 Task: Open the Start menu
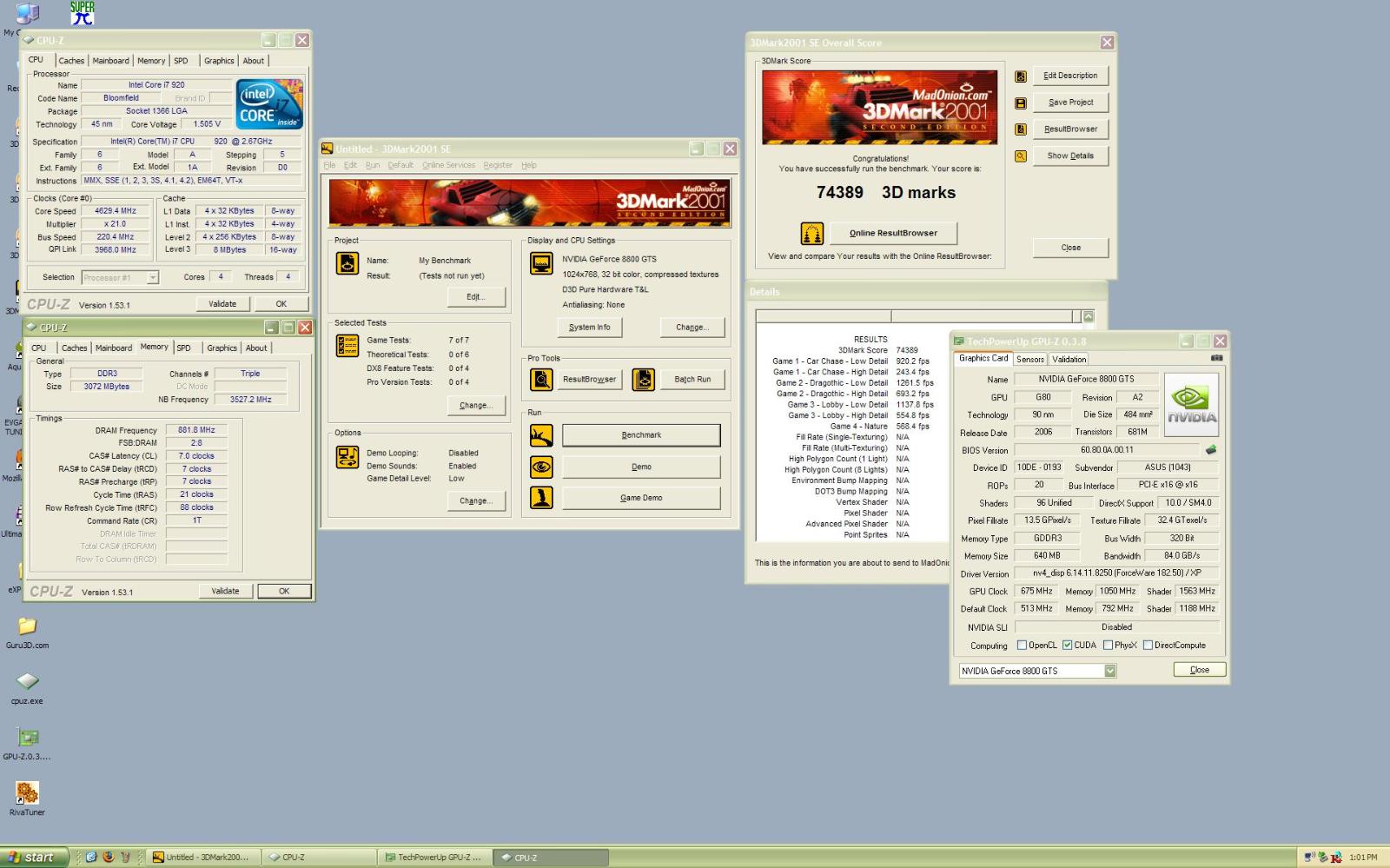(x=34, y=858)
